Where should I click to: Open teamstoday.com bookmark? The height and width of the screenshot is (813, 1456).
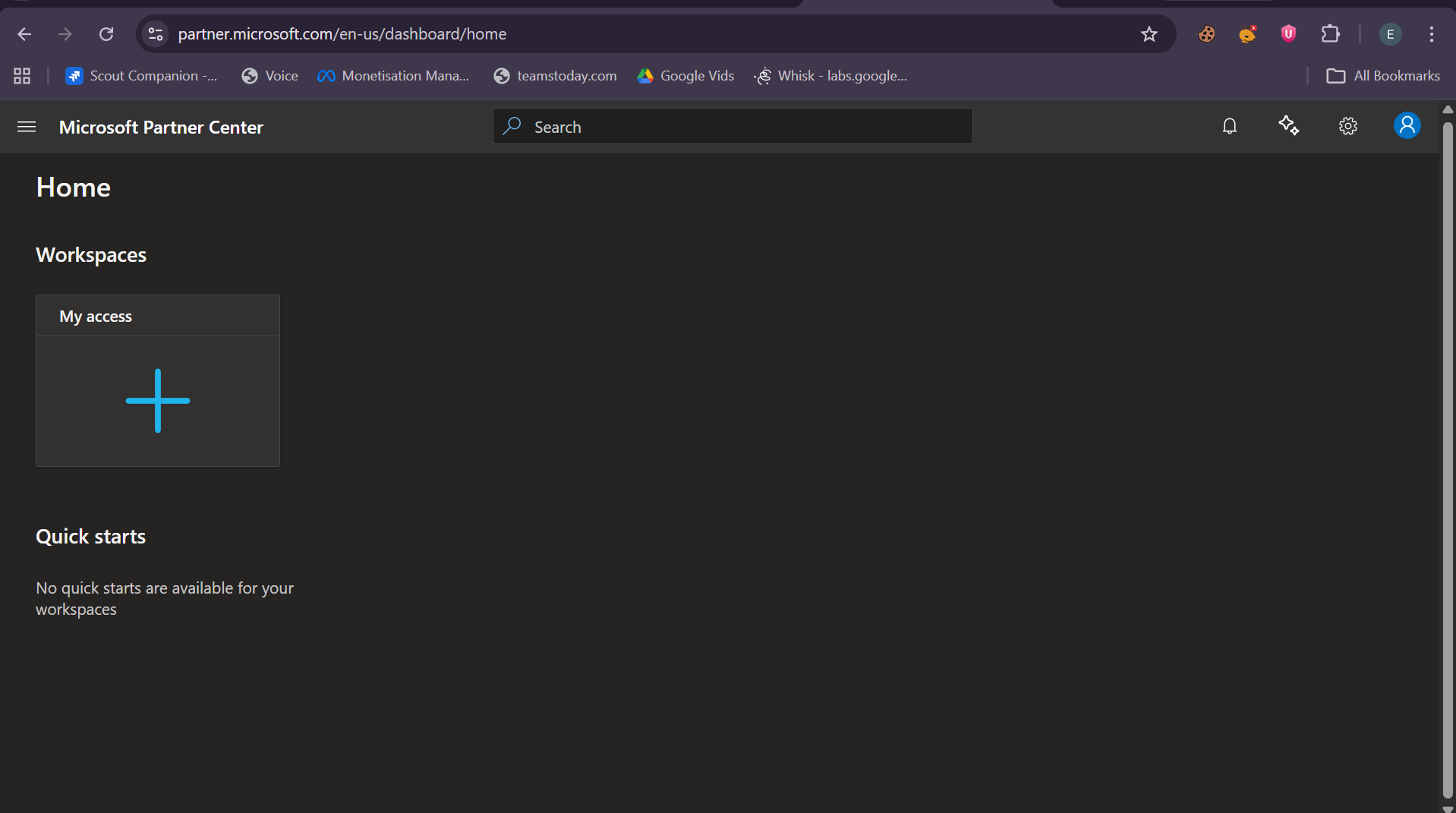[555, 76]
